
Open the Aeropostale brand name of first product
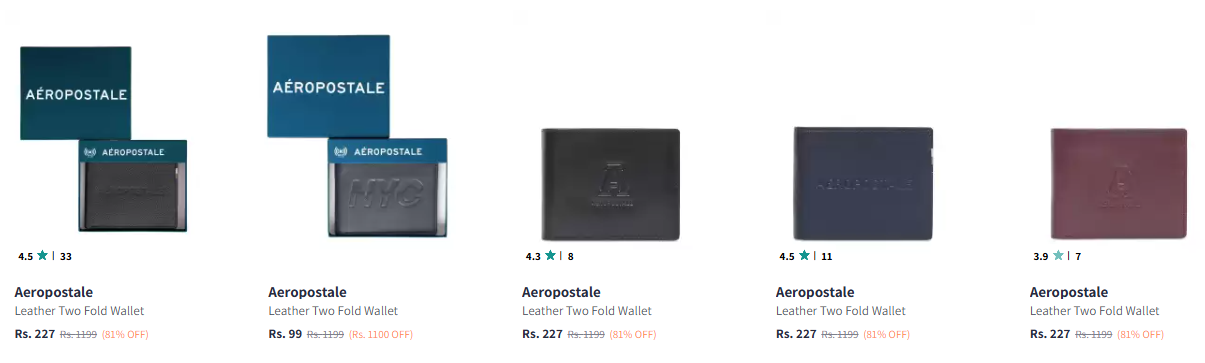click(54, 292)
